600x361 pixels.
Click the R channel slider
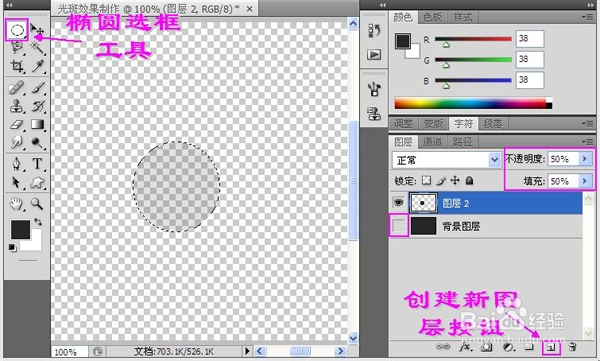click(473, 39)
